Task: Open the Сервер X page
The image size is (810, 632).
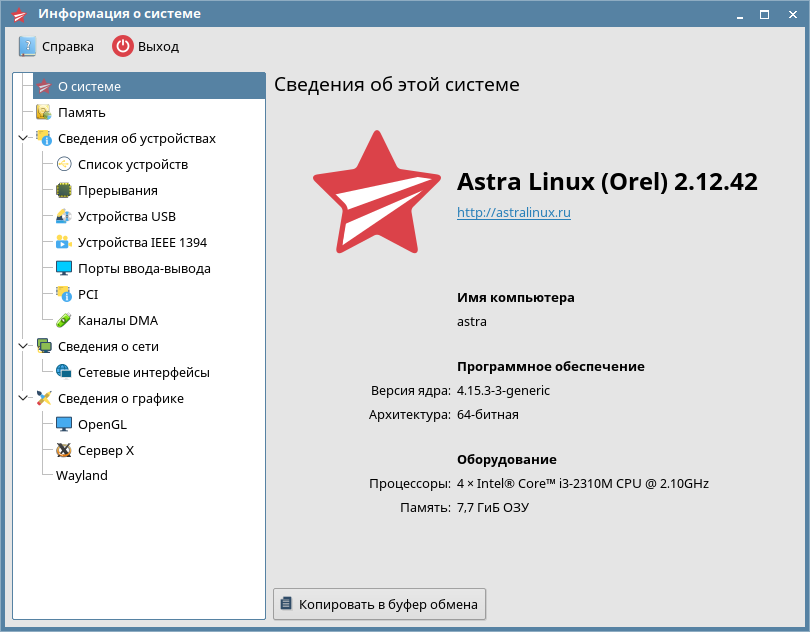Action: [106, 450]
